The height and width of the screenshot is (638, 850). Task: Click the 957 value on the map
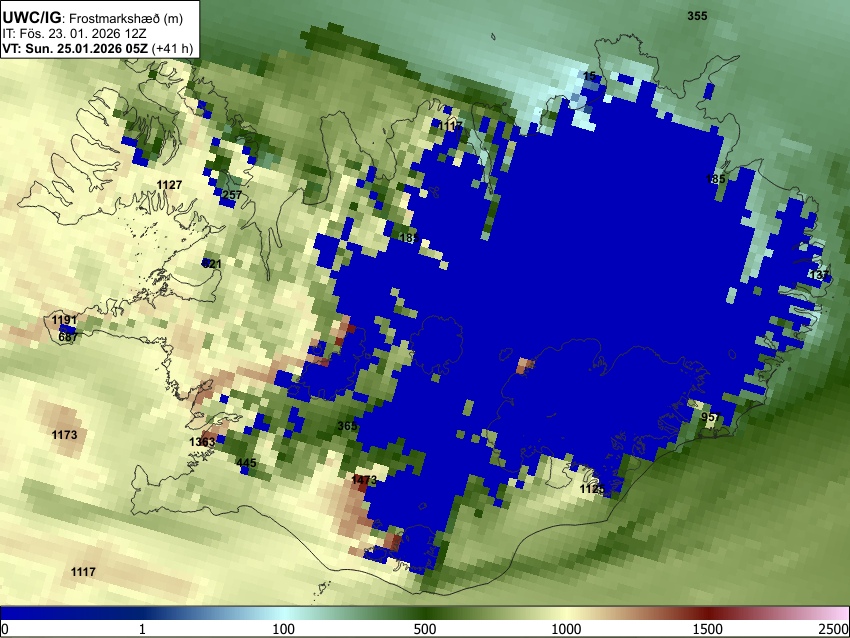pos(711,417)
